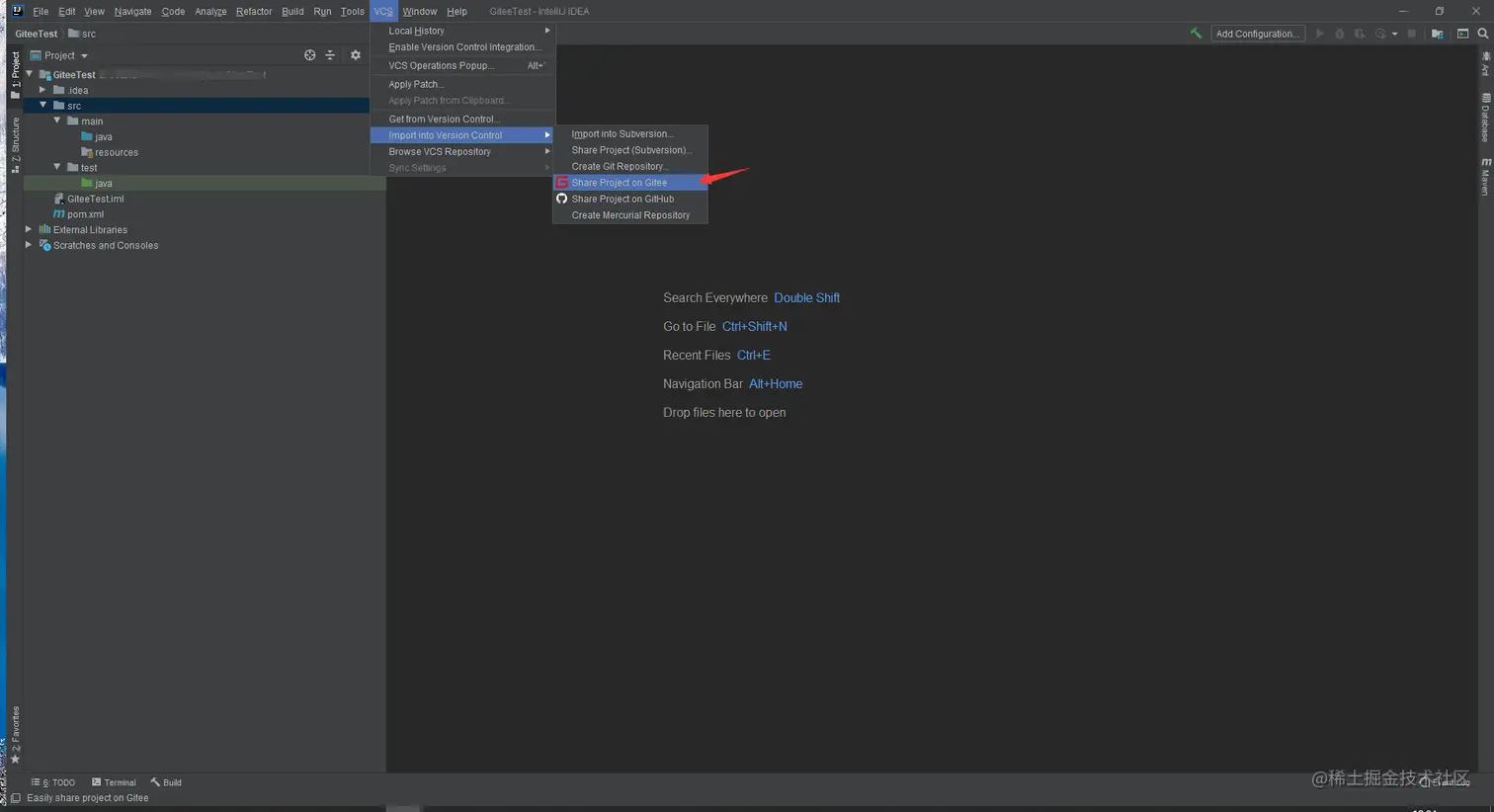Select Share Project (Subversion)

coord(630,150)
